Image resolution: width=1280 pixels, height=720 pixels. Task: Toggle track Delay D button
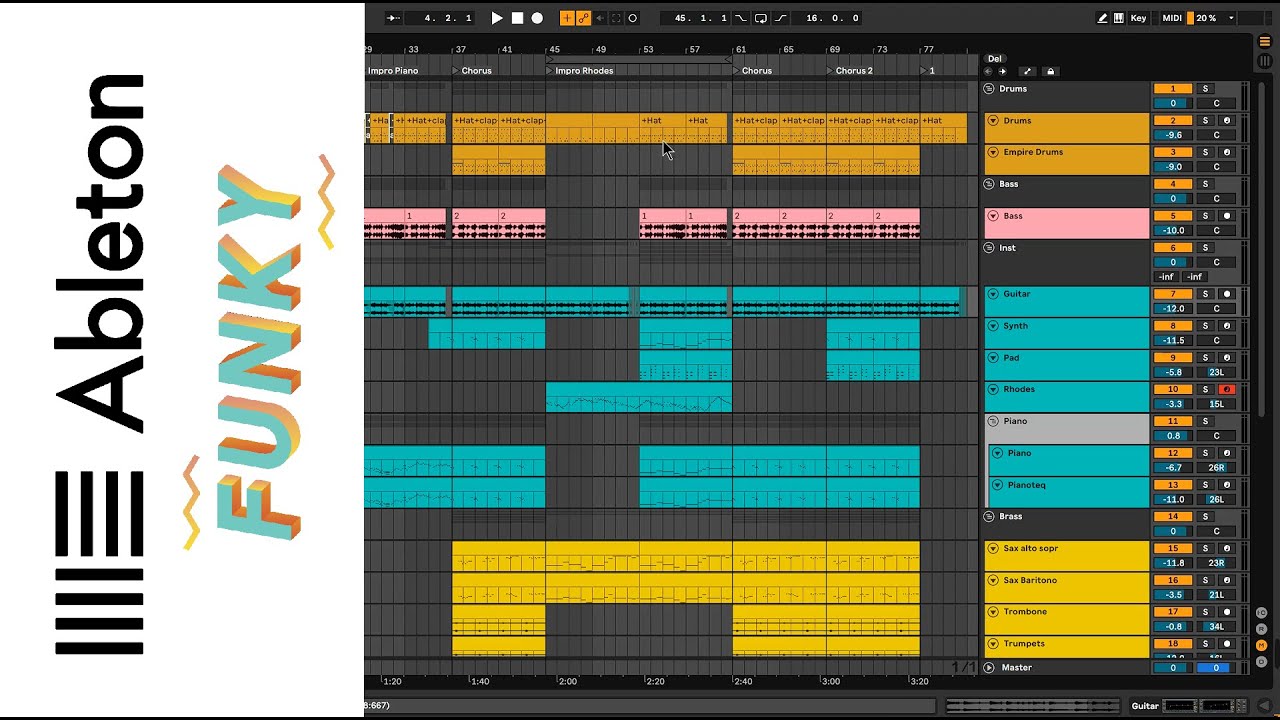1262,661
